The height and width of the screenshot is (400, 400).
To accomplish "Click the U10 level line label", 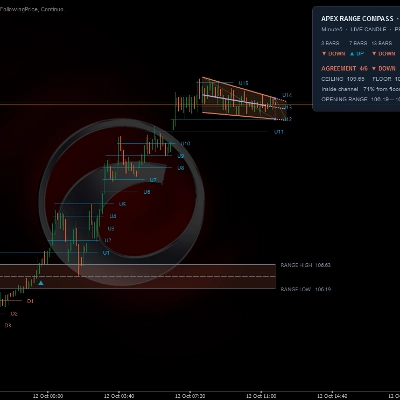I will click(185, 144).
